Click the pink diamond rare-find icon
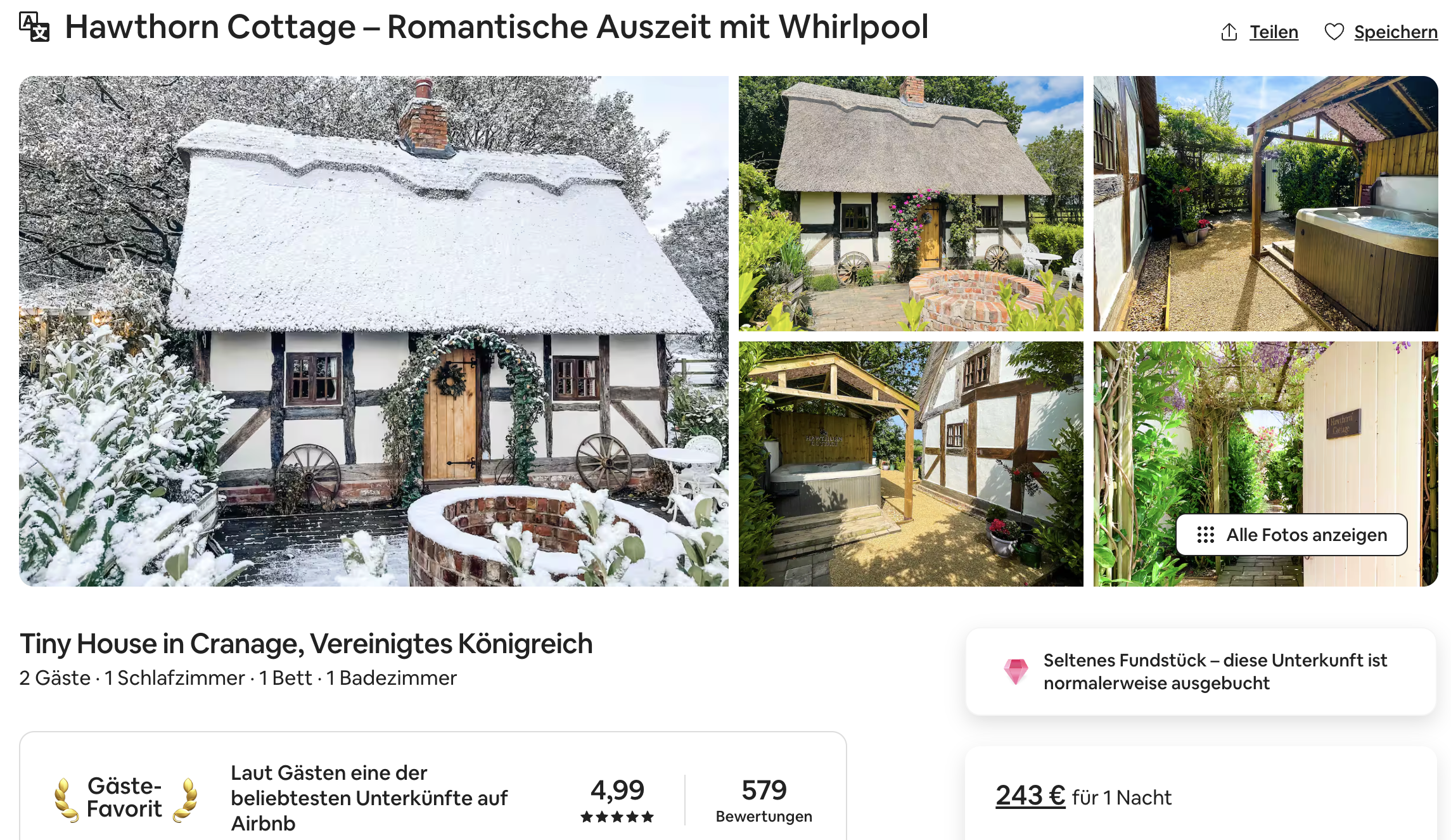 (1016, 671)
